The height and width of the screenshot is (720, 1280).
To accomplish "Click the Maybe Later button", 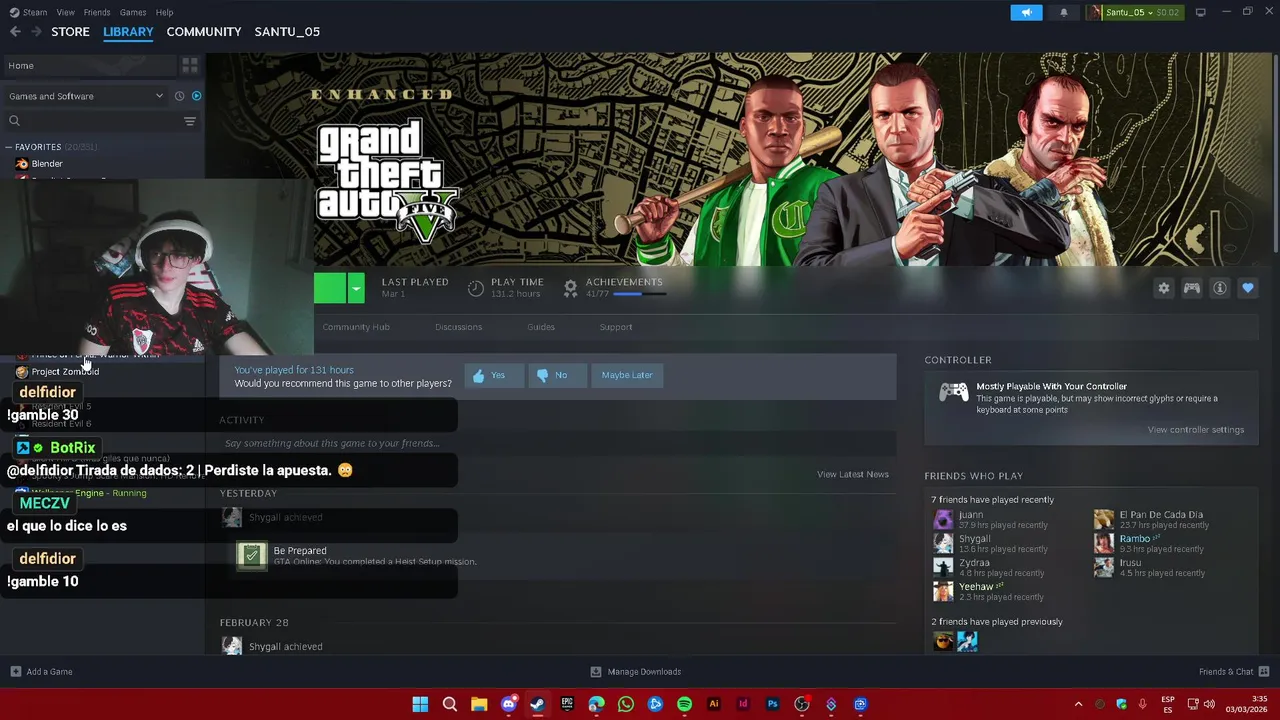I will [x=627, y=375].
